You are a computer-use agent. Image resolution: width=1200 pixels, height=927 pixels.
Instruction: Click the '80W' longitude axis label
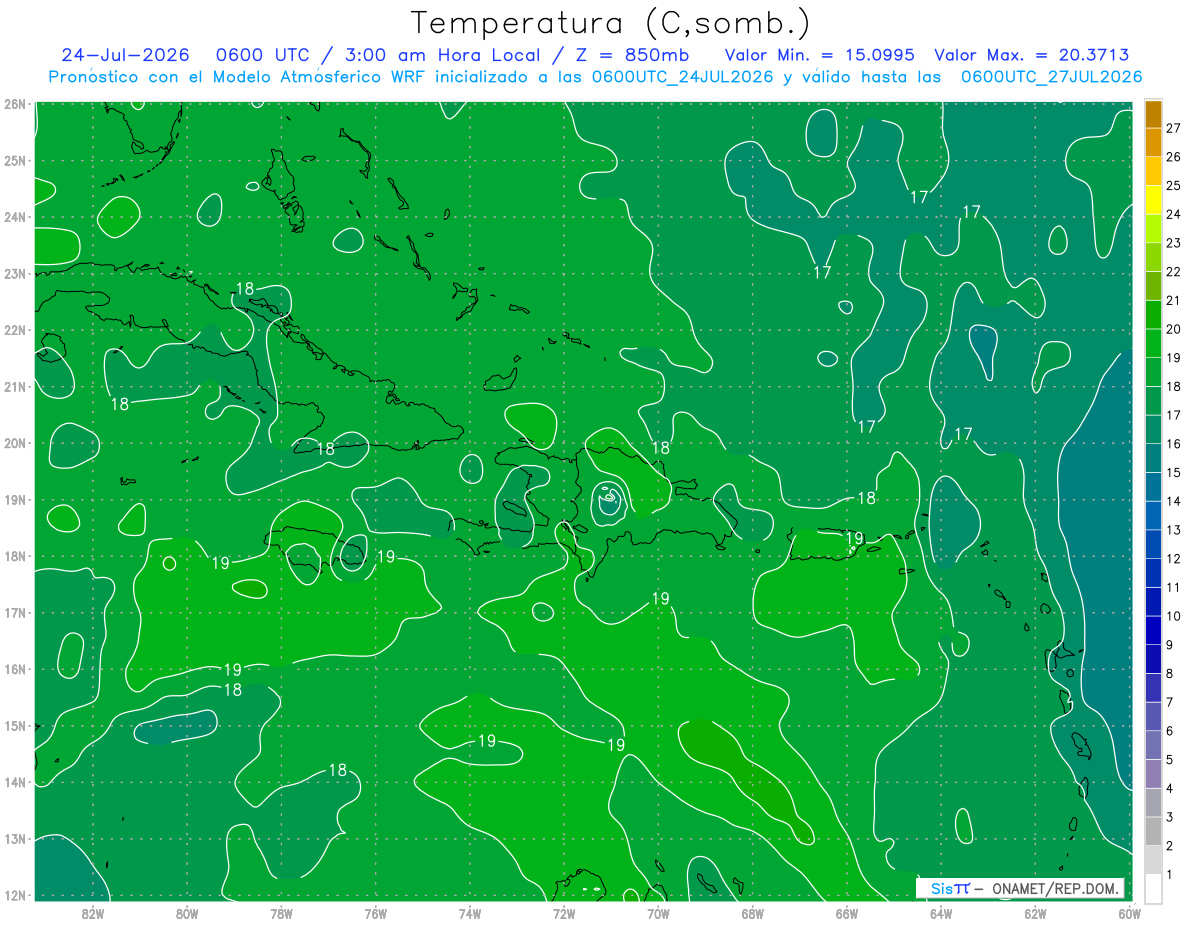click(x=186, y=913)
